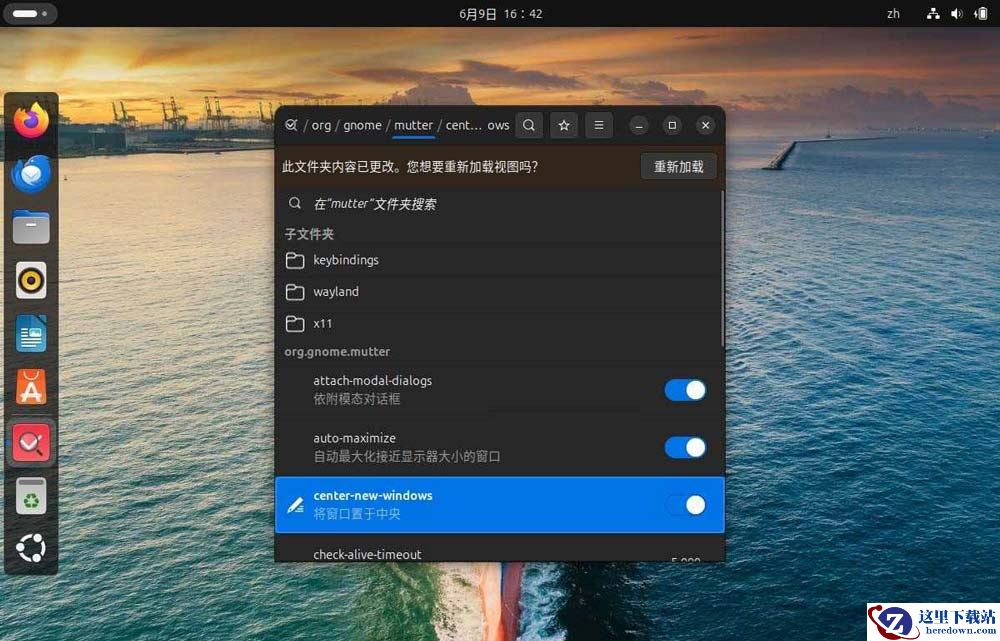This screenshot has height=641, width=1000.
Task: Open the date and time clock menu
Action: tap(501, 13)
